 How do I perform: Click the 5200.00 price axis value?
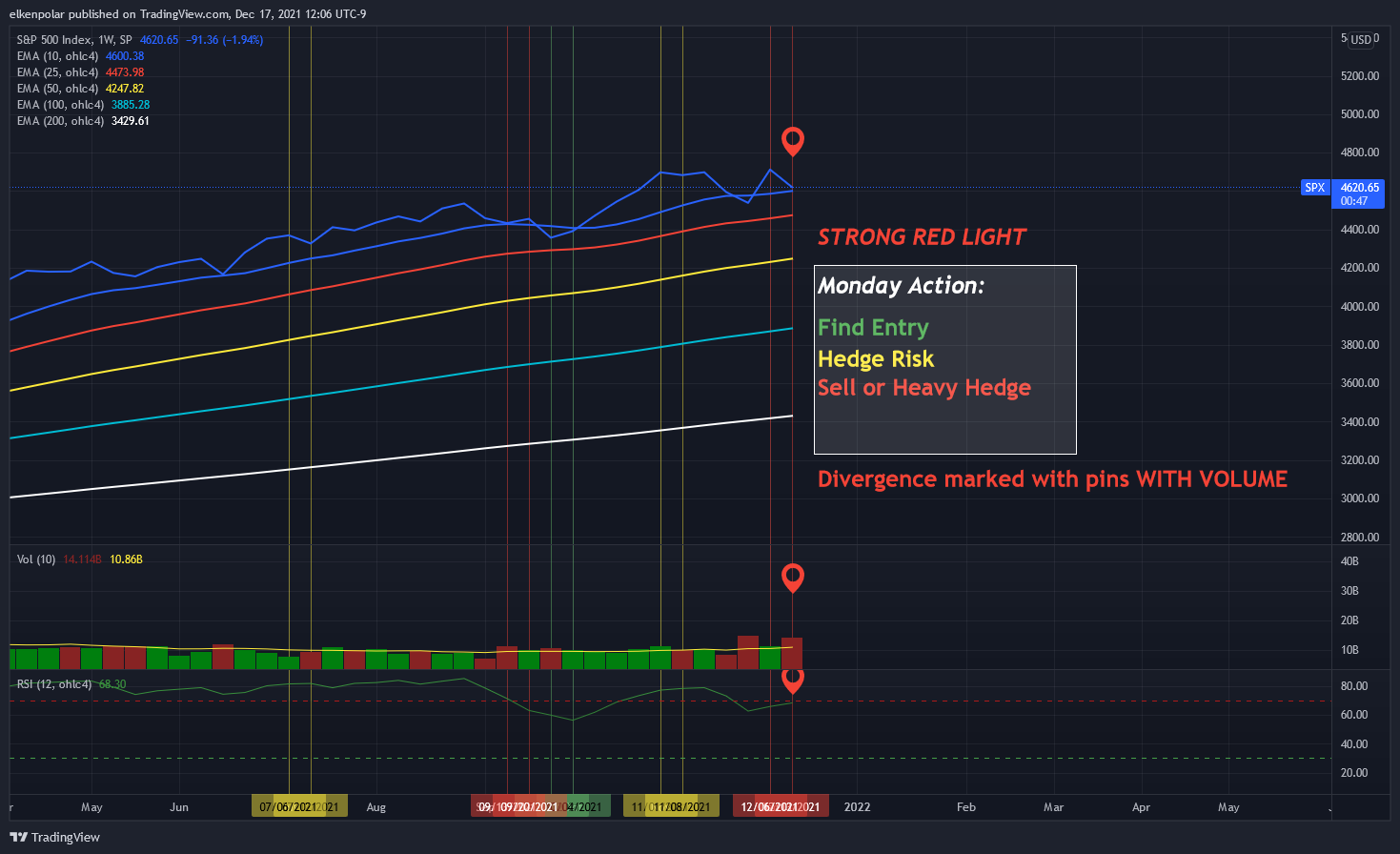(1360, 75)
